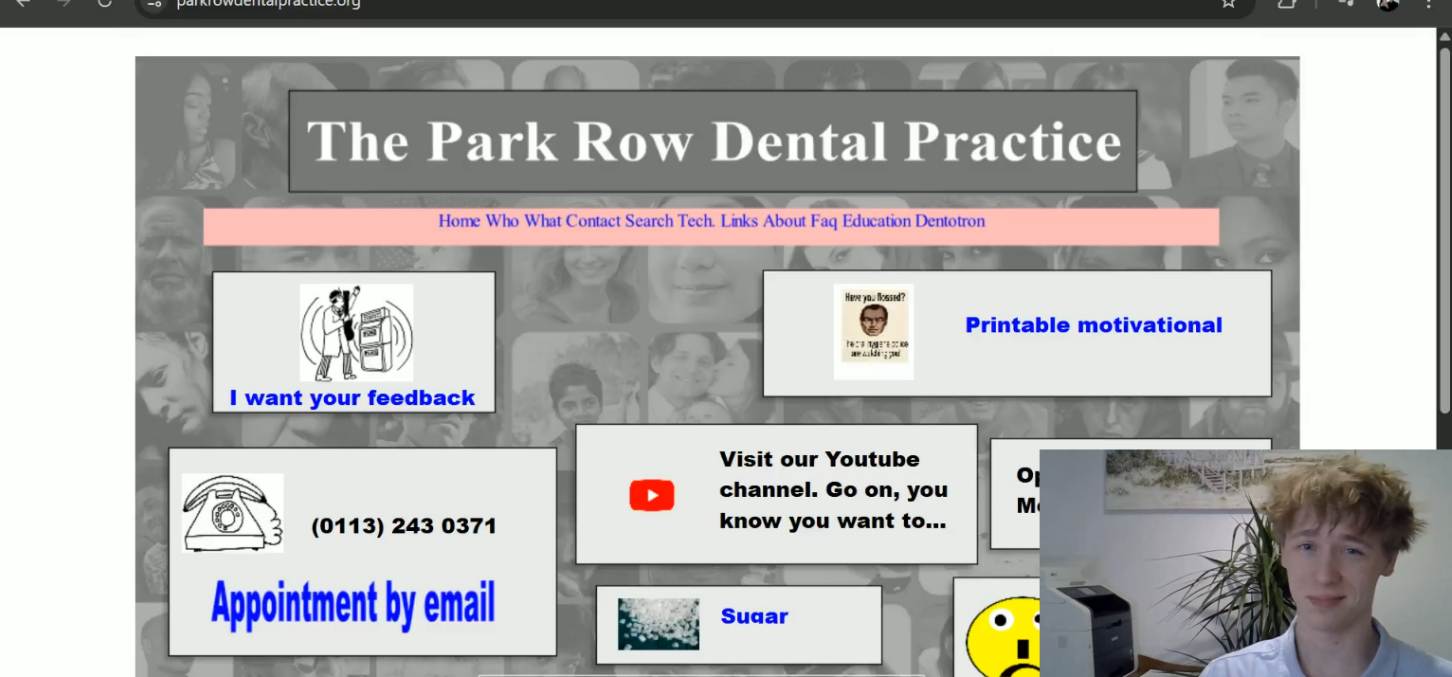This screenshot has width=1452, height=677.
Task: Select Education in the navigation bar
Action: 876,221
